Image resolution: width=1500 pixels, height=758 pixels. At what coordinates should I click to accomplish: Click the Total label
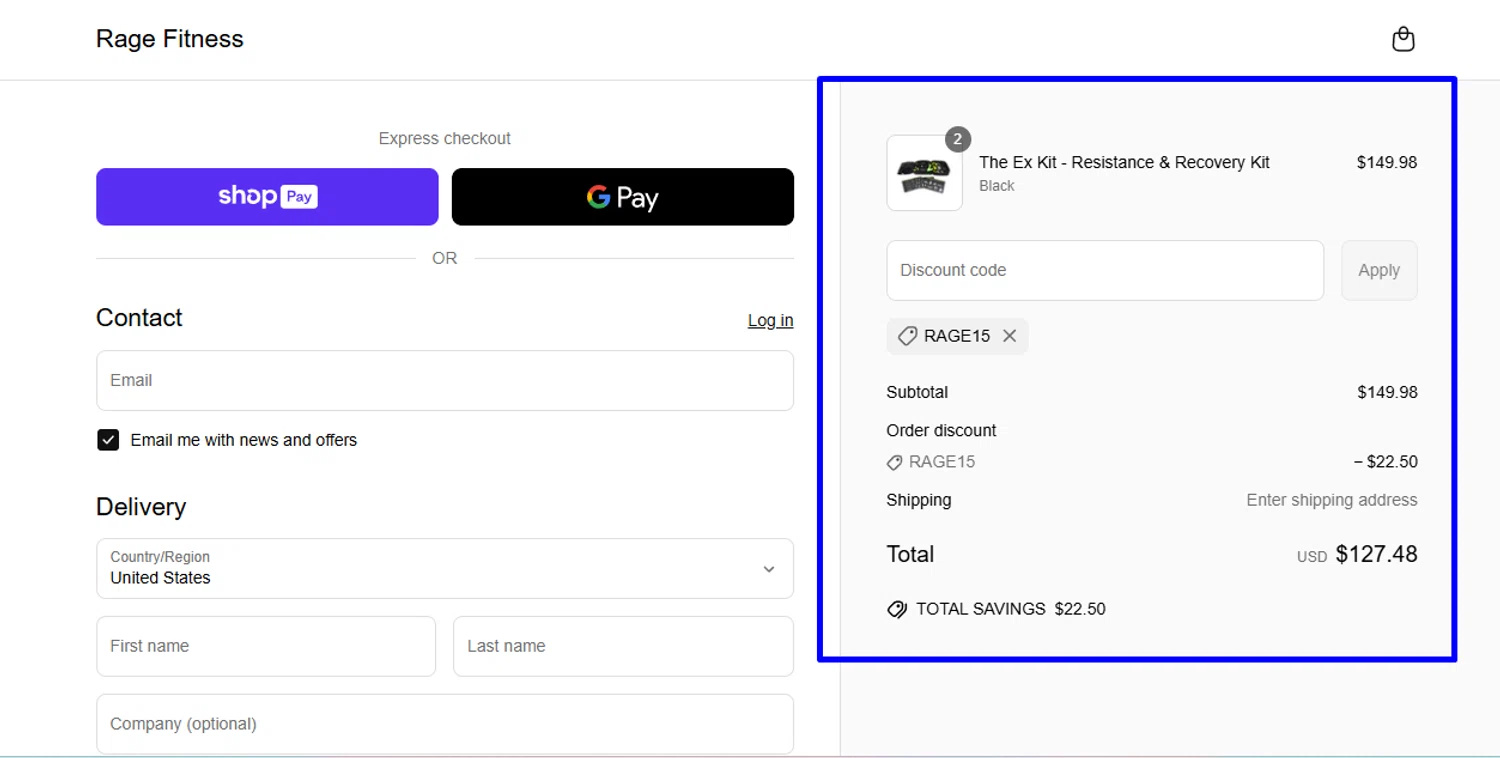(910, 554)
